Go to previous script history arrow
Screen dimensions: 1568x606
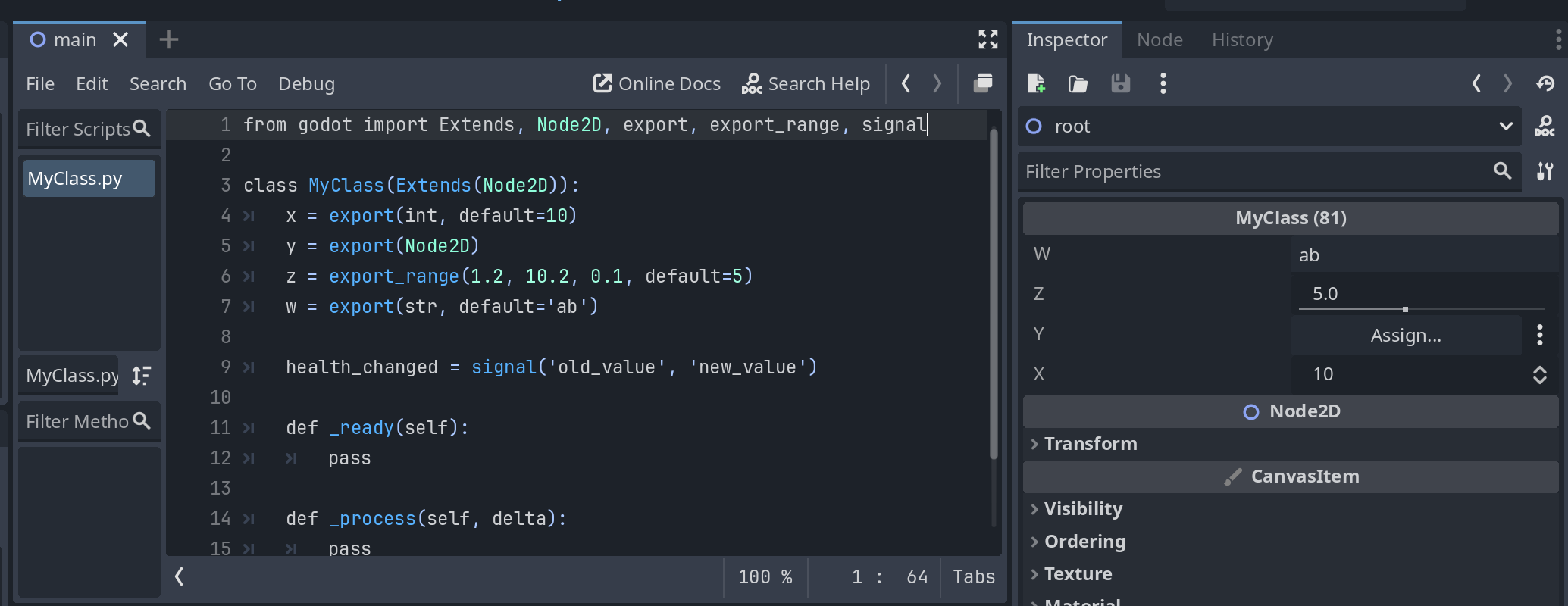coord(906,83)
